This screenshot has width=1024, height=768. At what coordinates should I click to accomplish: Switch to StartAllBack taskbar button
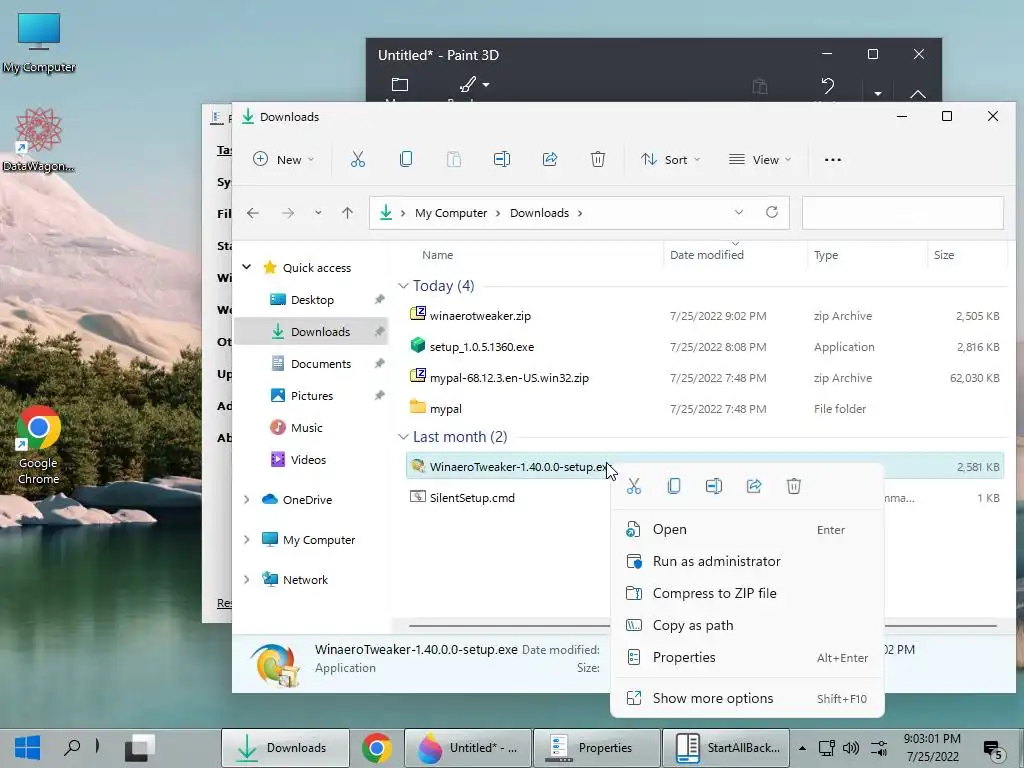pos(726,748)
